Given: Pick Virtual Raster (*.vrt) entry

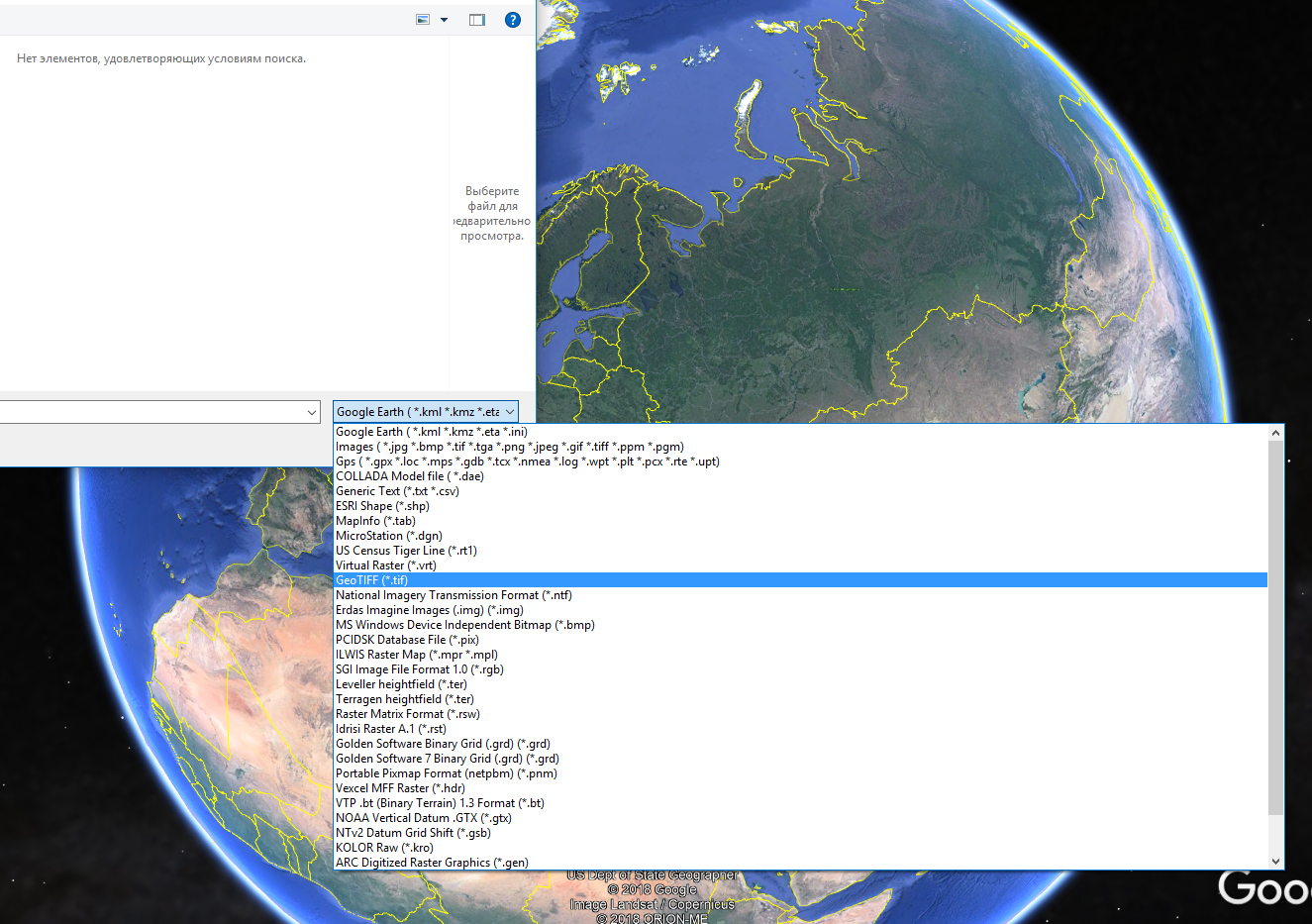Looking at the screenshot, I should coord(800,565).
